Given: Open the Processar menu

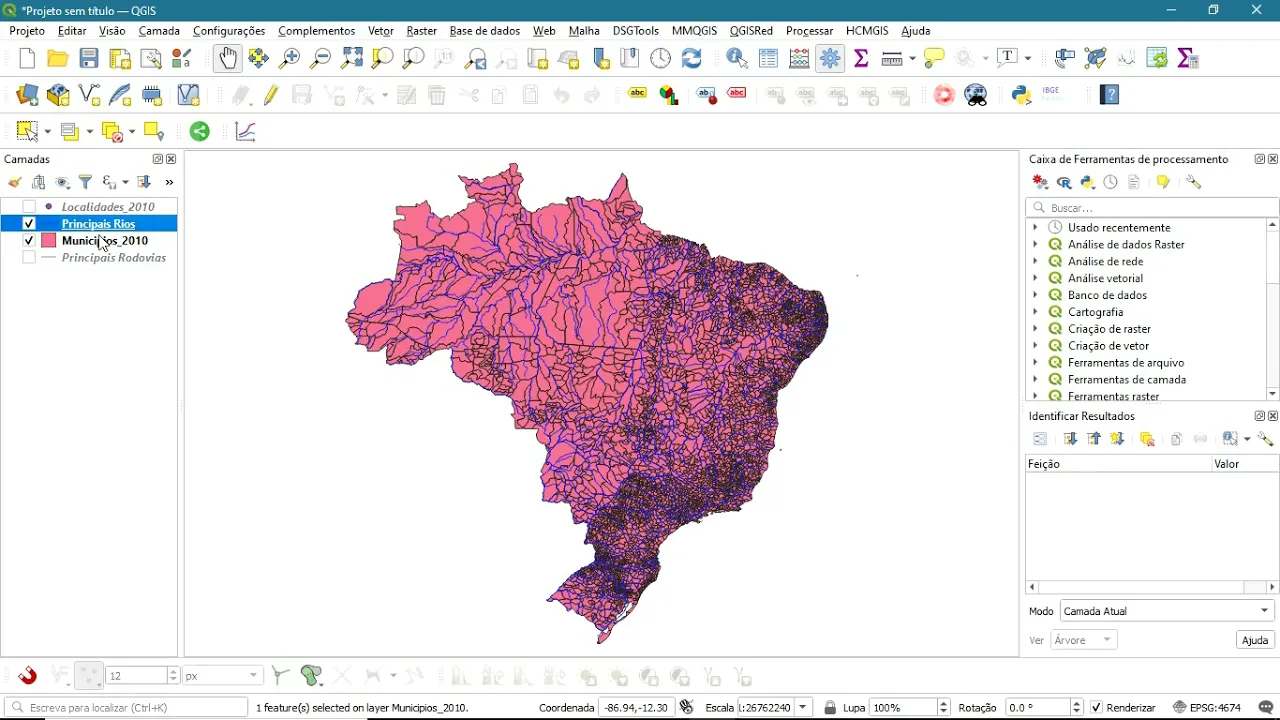Looking at the screenshot, I should click(x=809, y=31).
